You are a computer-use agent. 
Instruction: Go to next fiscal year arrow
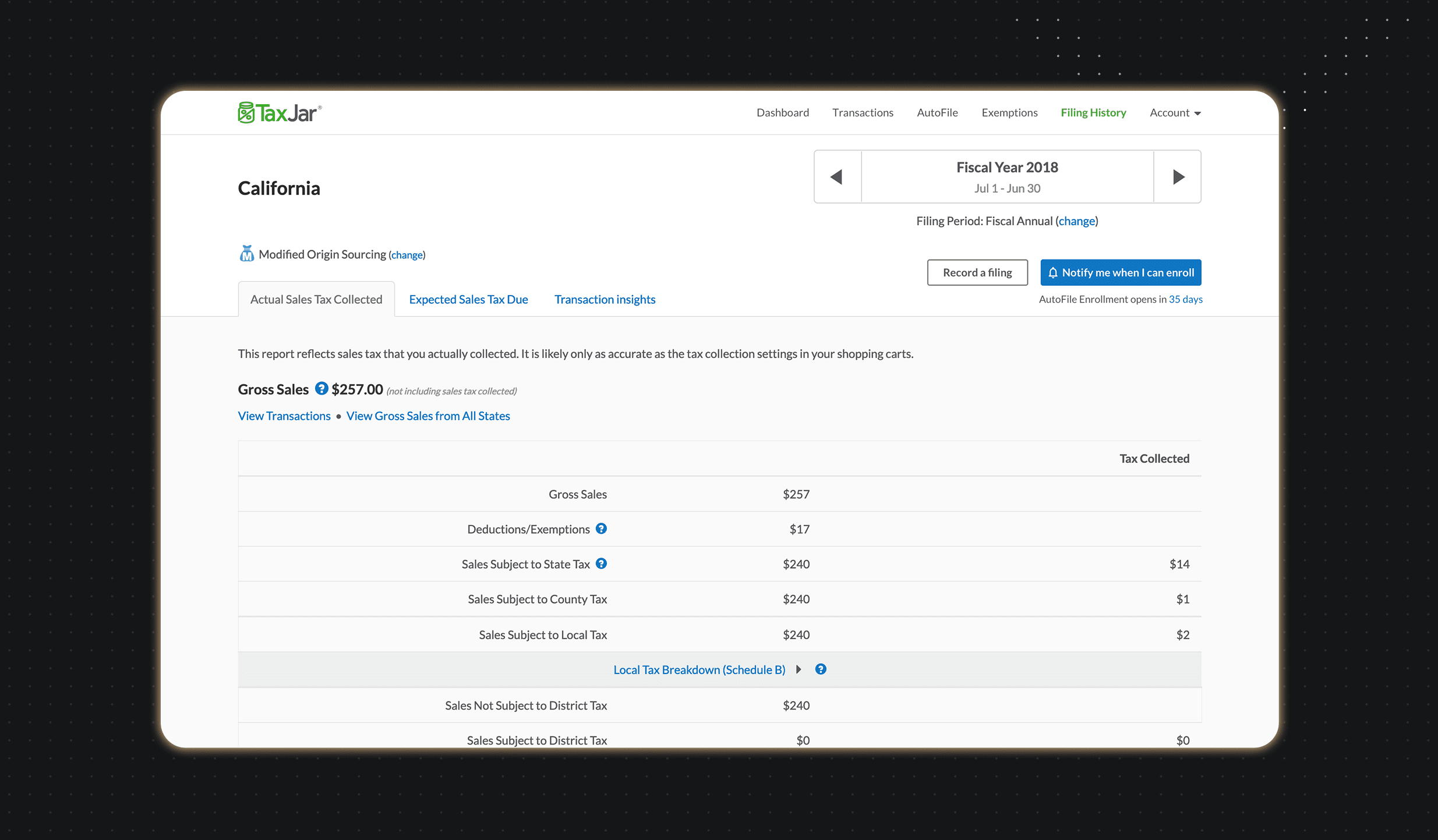point(1178,177)
